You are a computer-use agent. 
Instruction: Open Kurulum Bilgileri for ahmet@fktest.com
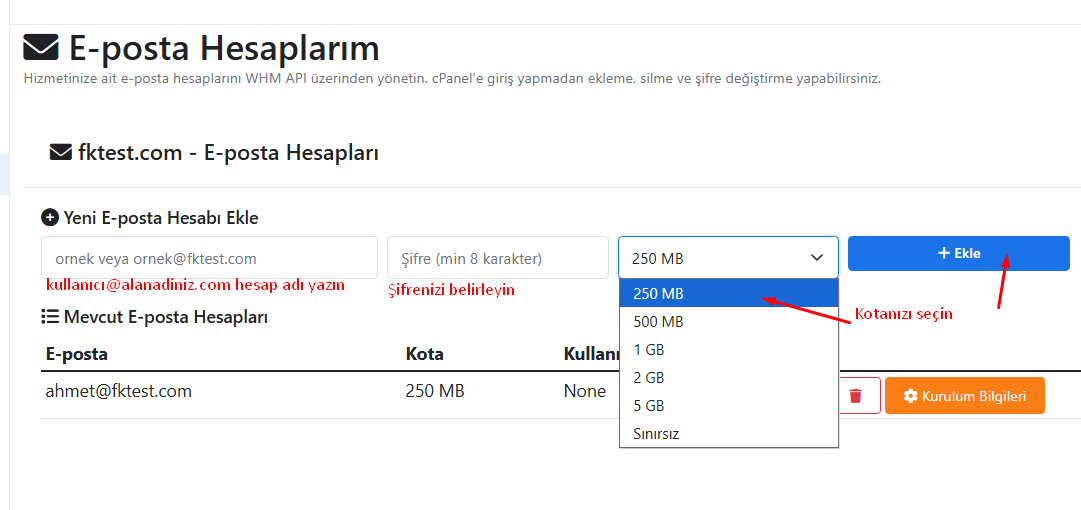[x=964, y=396]
